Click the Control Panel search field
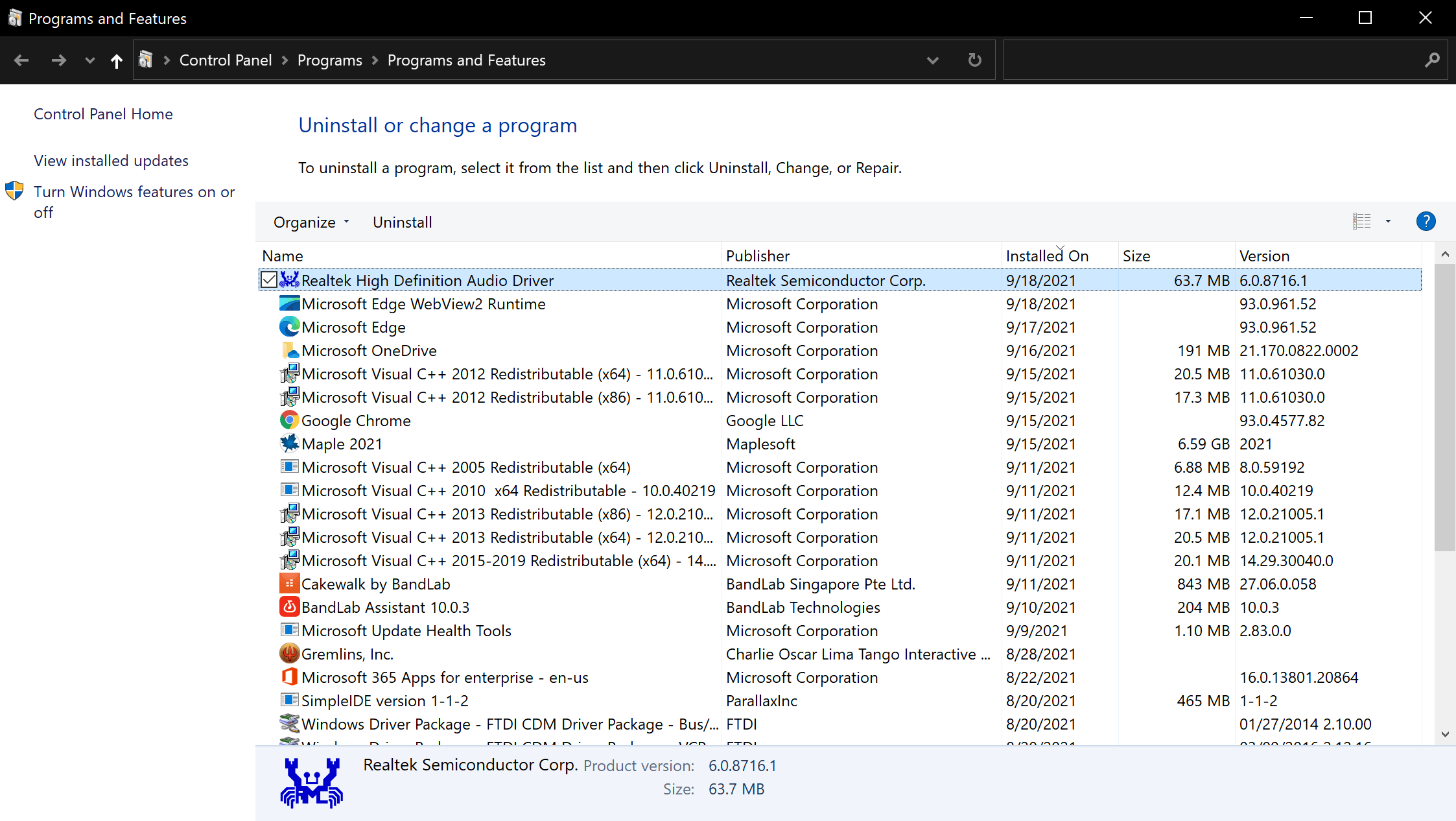 pyautogui.click(x=1212, y=60)
